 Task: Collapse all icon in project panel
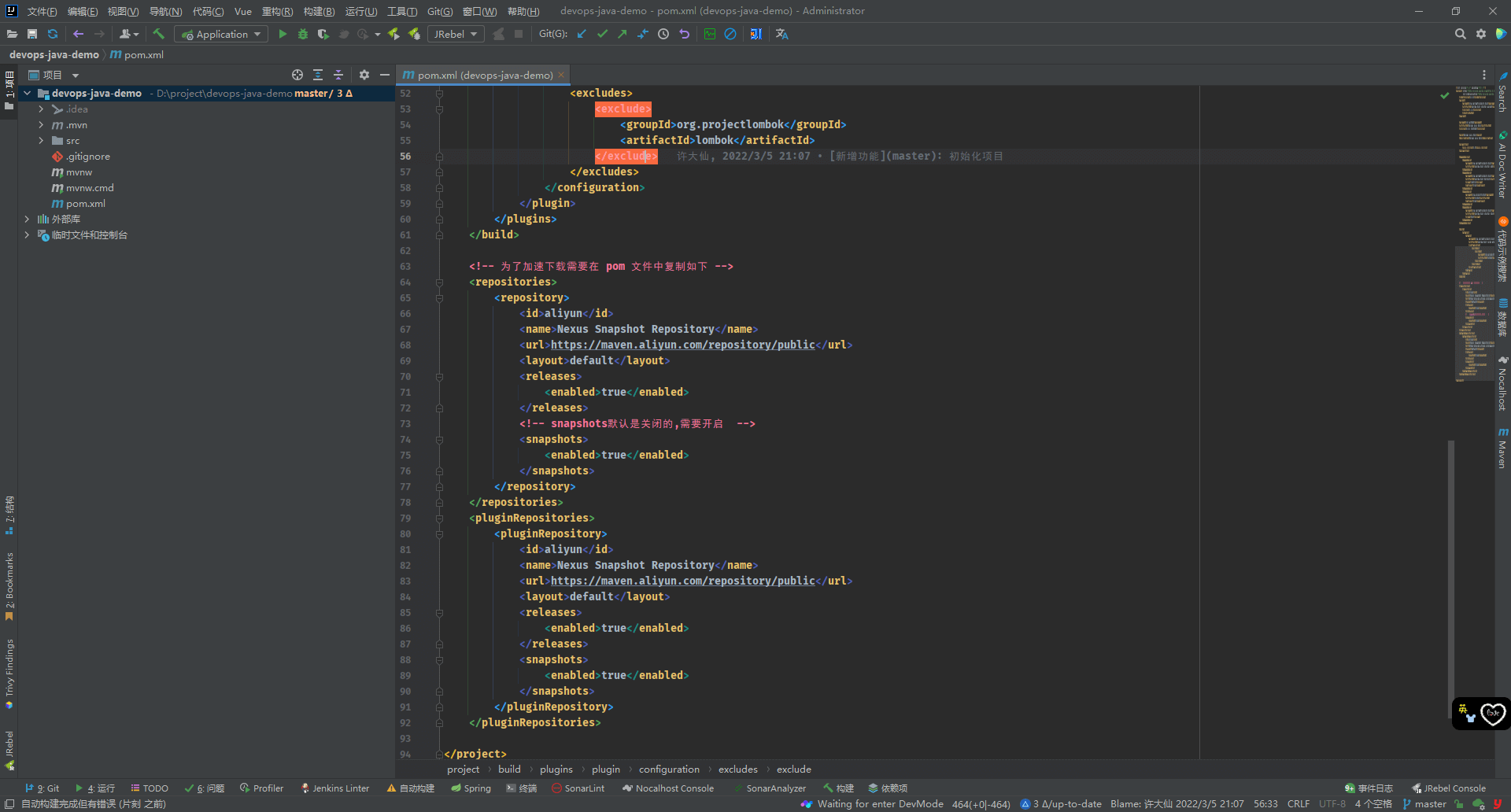(x=338, y=75)
